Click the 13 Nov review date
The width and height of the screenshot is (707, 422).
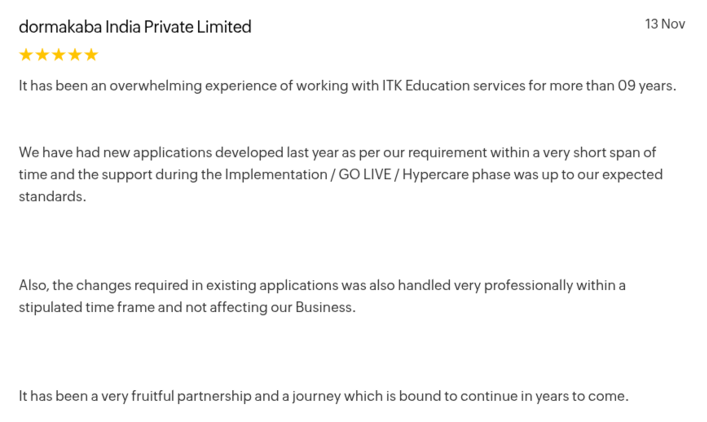(665, 24)
